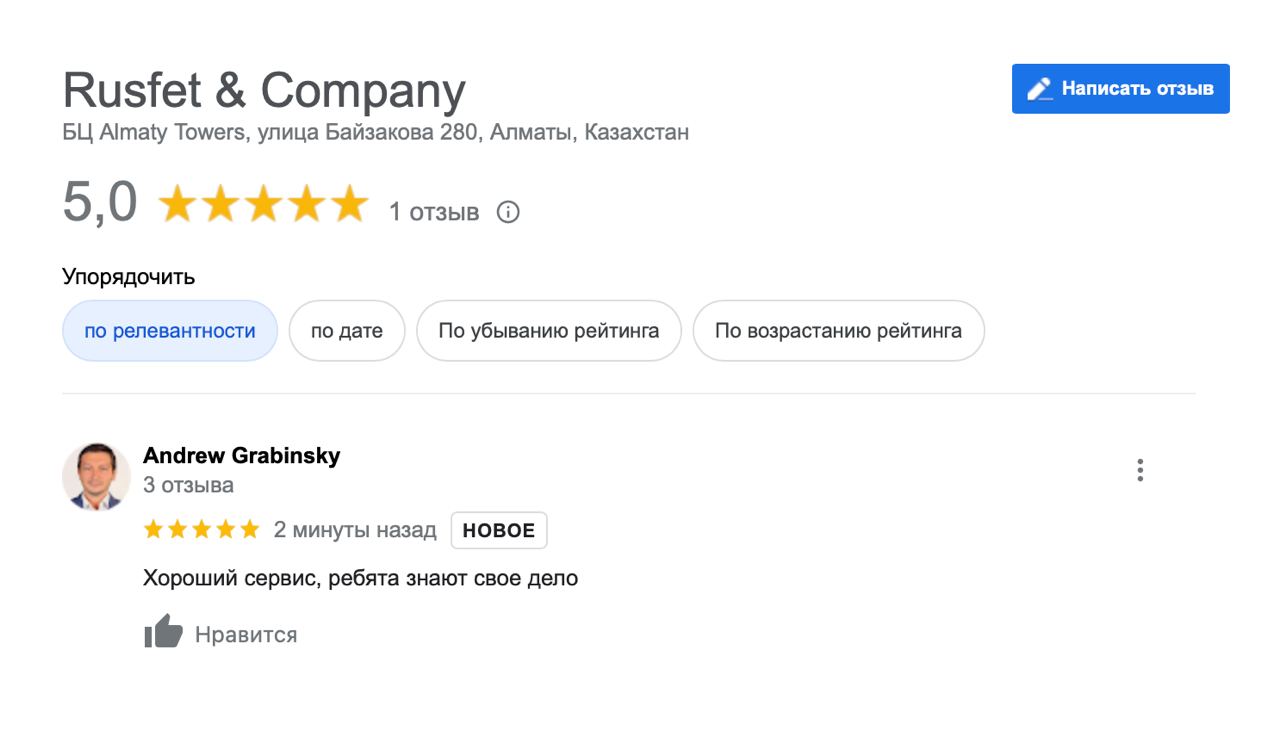Choose "По убыванию рейтинга" sort option

click(548, 331)
